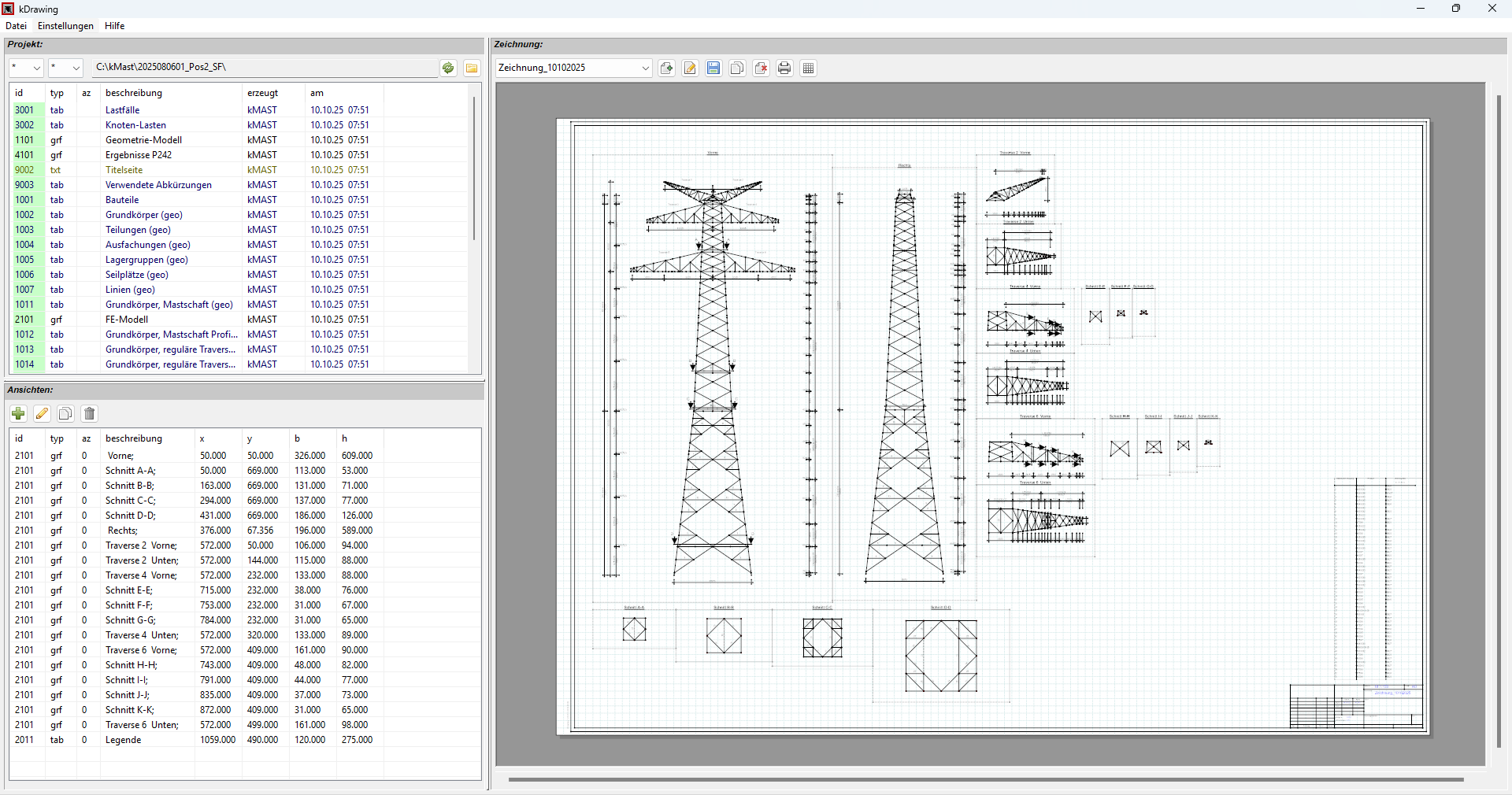Select the Geometrie-Modell row in the project list

[143, 140]
